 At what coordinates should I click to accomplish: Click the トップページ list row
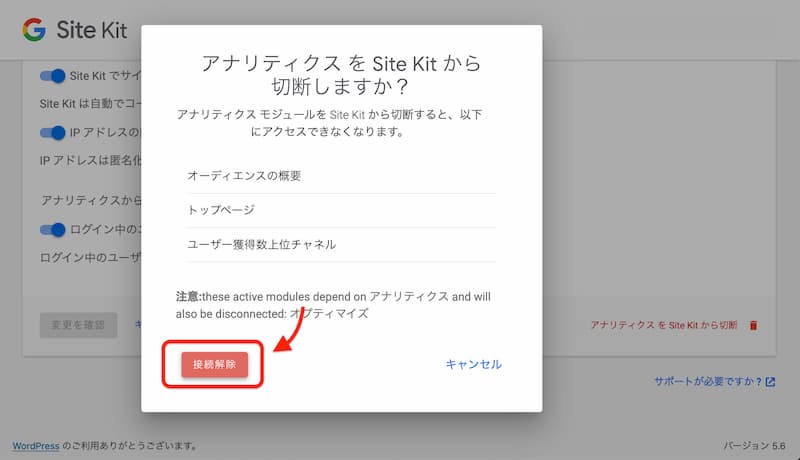pyautogui.click(x=341, y=210)
